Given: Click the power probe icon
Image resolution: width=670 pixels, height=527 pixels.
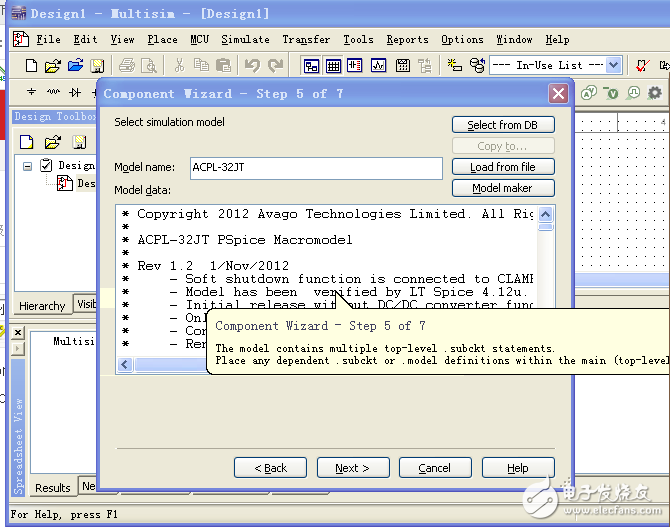Looking at the screenshot, I should coord(634,92).
